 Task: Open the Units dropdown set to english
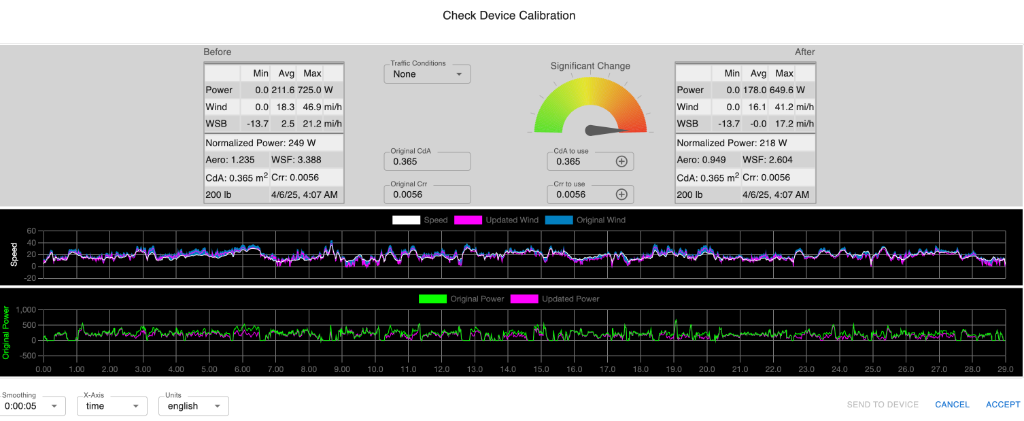pyautogui.click(x=193, y=406)
